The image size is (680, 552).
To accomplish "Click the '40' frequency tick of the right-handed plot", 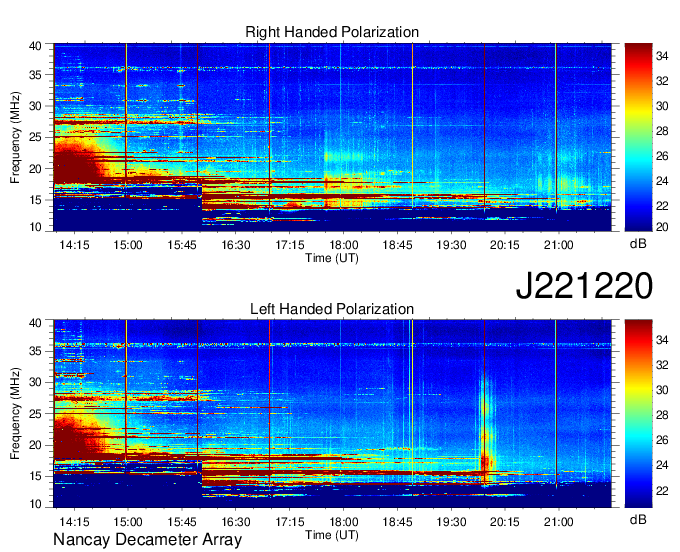I will click(x=36, y=46).
